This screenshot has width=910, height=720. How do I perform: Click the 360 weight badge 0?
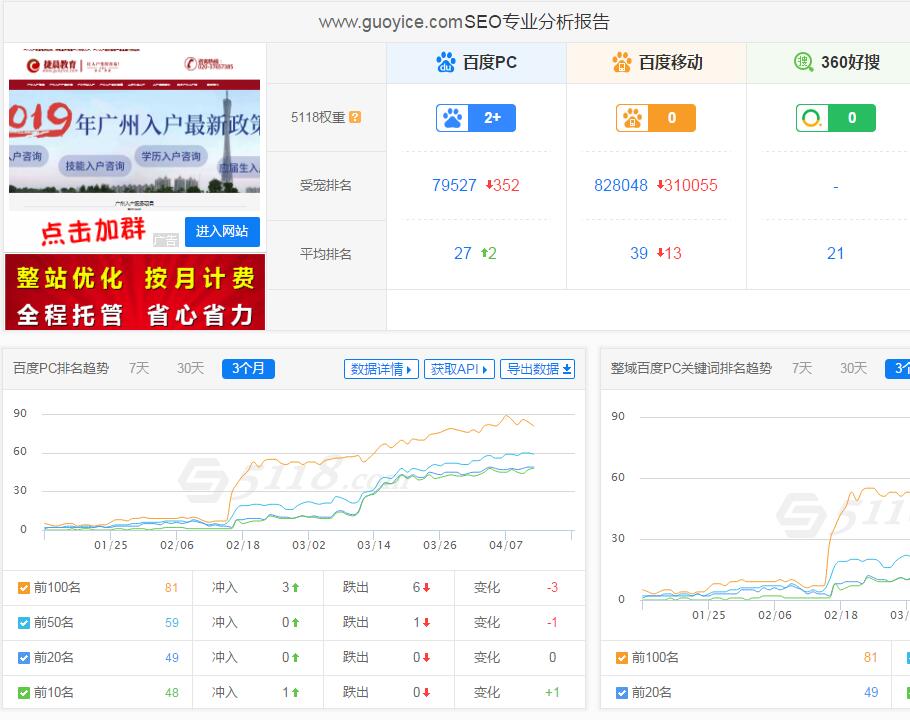coord(836,118)
